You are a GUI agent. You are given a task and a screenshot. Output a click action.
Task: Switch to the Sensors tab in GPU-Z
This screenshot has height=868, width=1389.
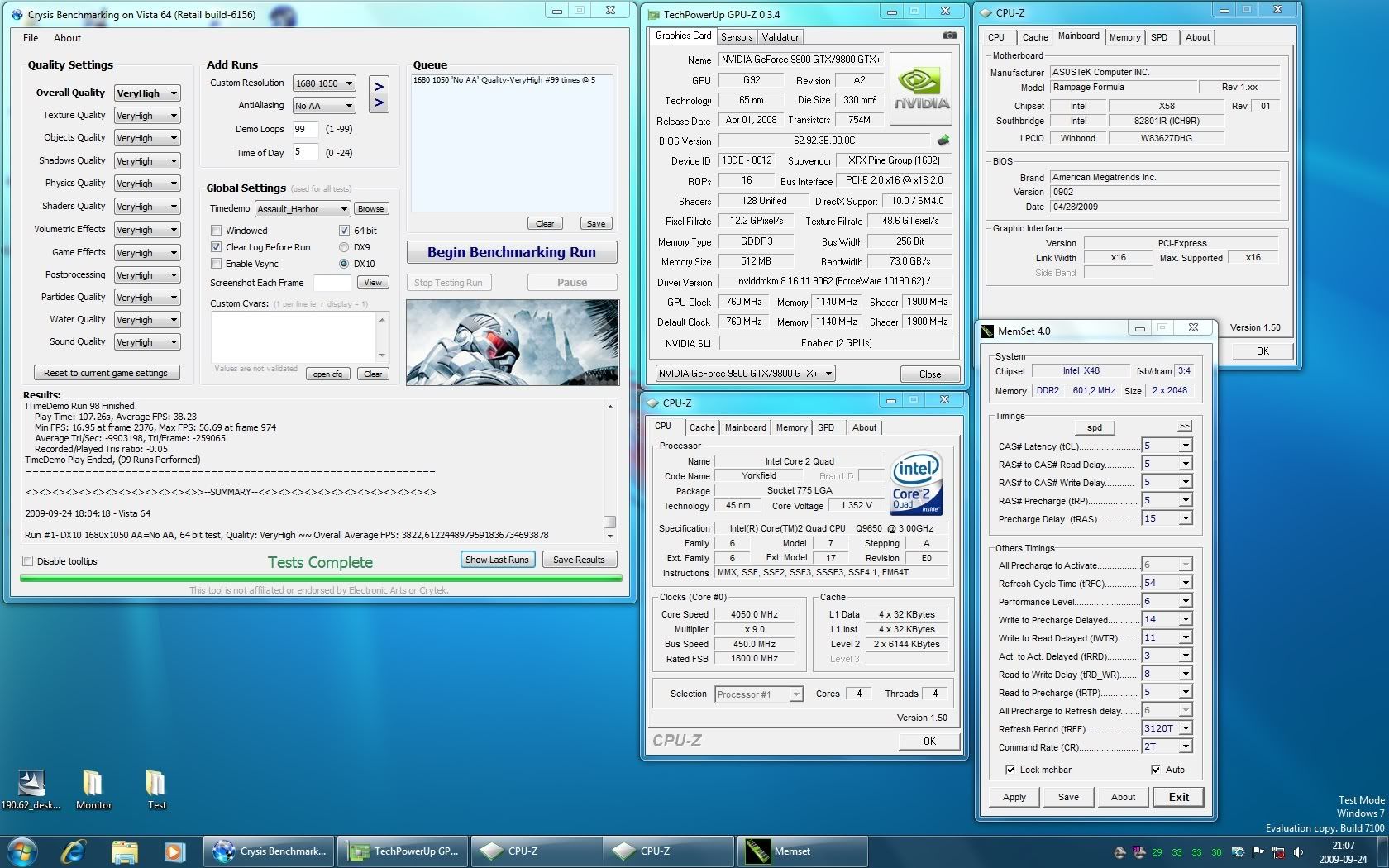pos(737,37)
